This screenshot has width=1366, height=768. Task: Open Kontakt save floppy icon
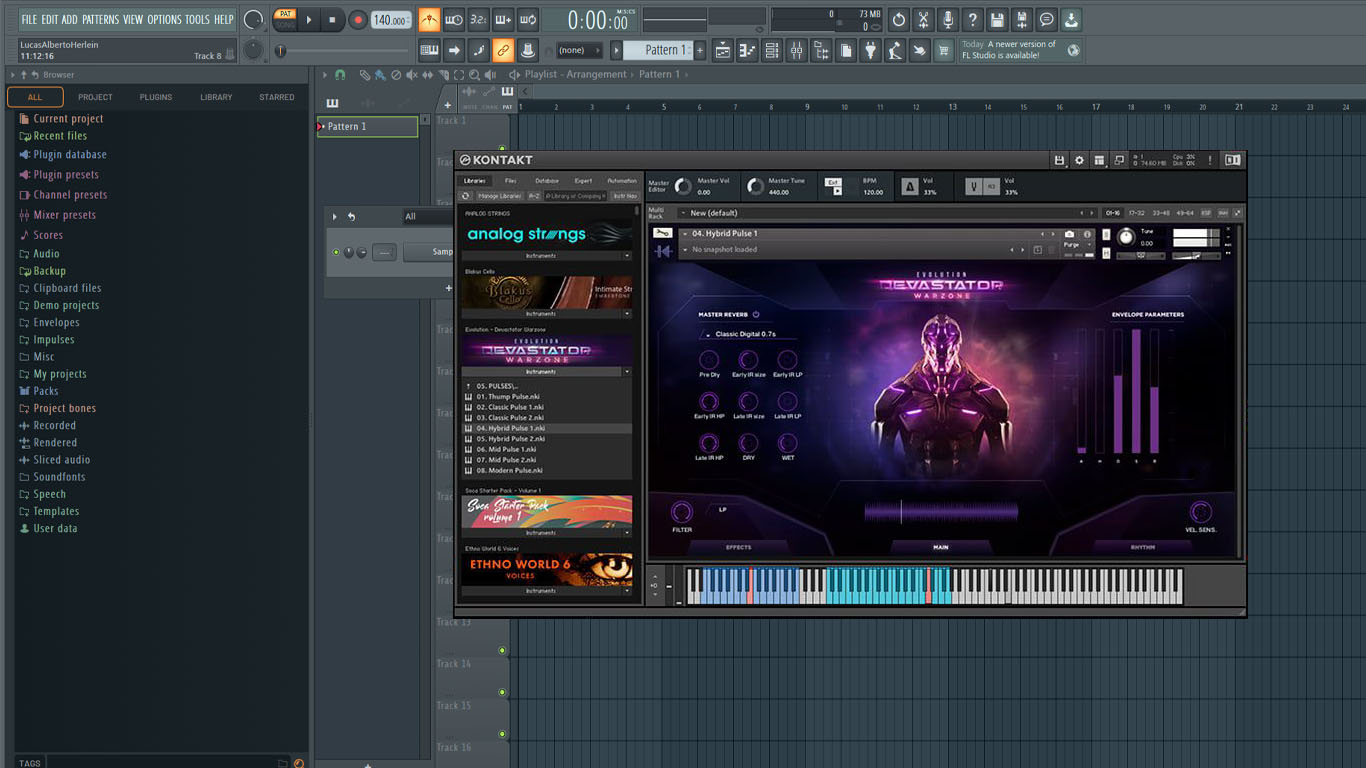(1059, 160)
